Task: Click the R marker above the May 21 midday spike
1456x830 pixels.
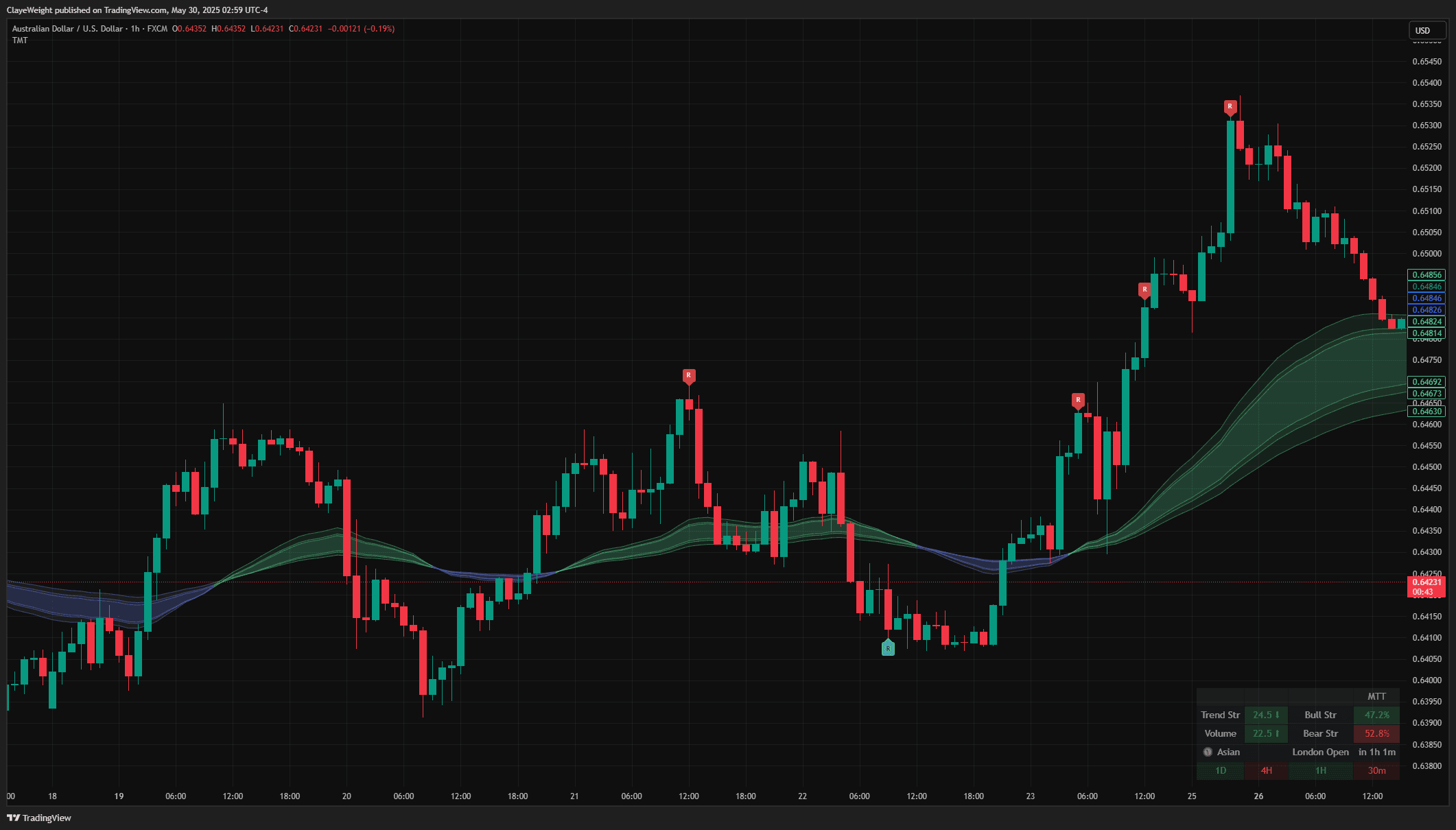Action: 689,376
